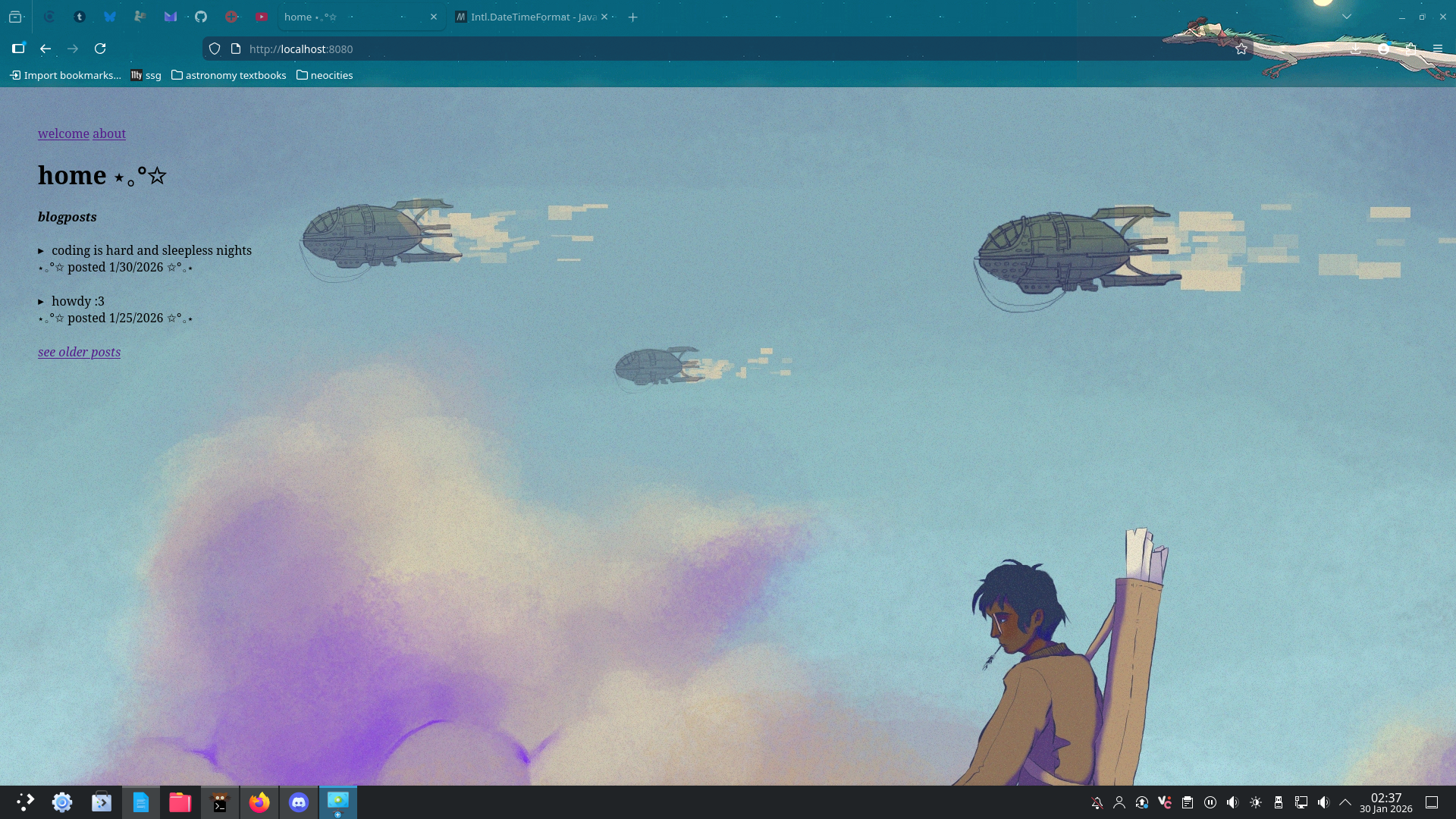
Task: Expand the hidden system tray icons arrow
Action: click(x=1345, y=802)
